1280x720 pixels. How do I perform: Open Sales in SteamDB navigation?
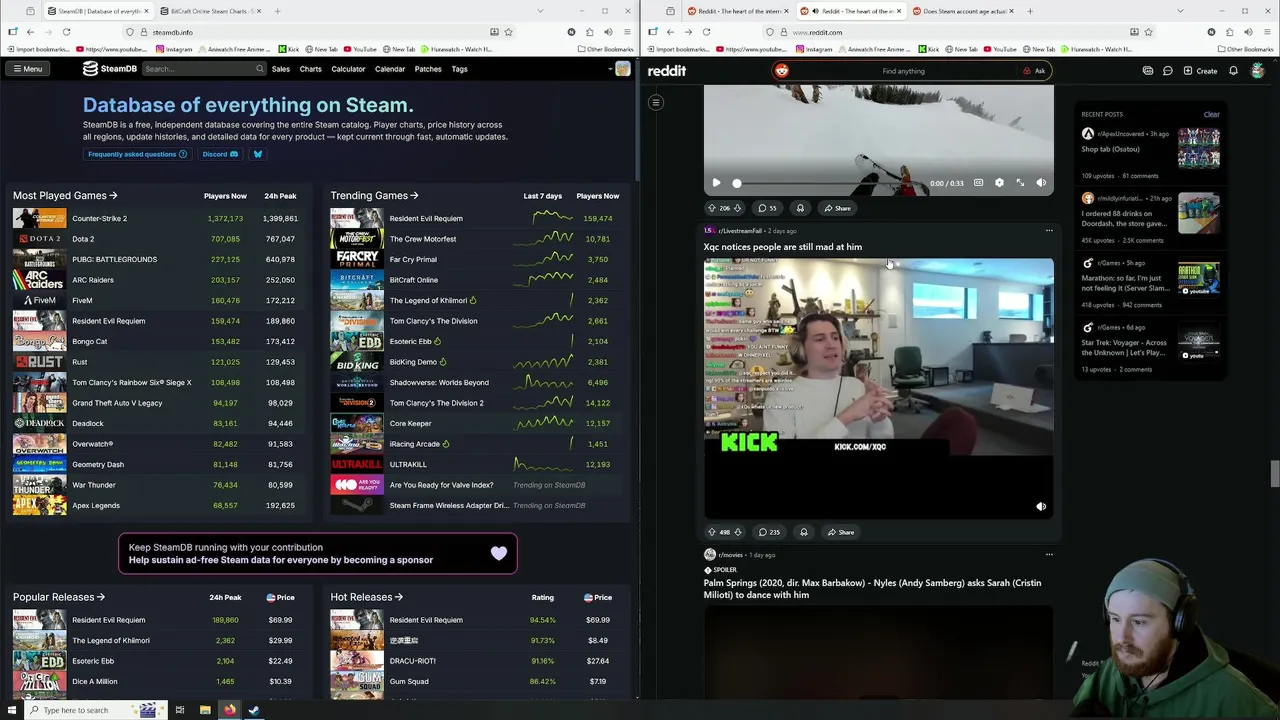(x=281, y=69)
